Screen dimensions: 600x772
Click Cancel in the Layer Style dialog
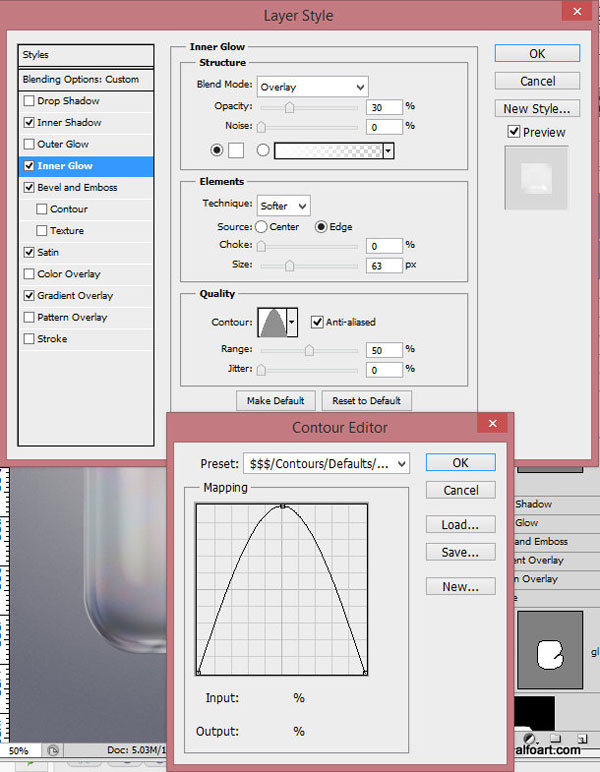[x=537, y=81]
